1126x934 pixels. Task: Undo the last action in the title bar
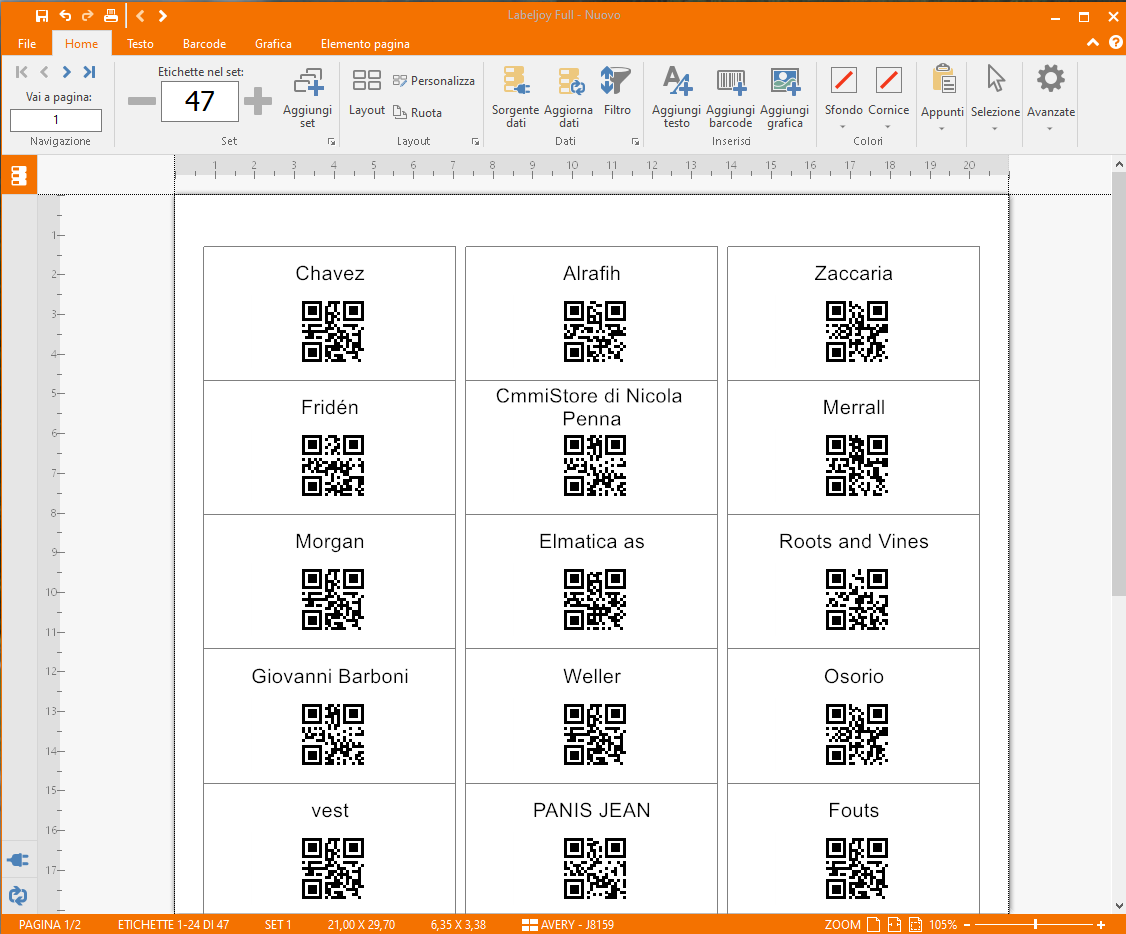(65, 16)
